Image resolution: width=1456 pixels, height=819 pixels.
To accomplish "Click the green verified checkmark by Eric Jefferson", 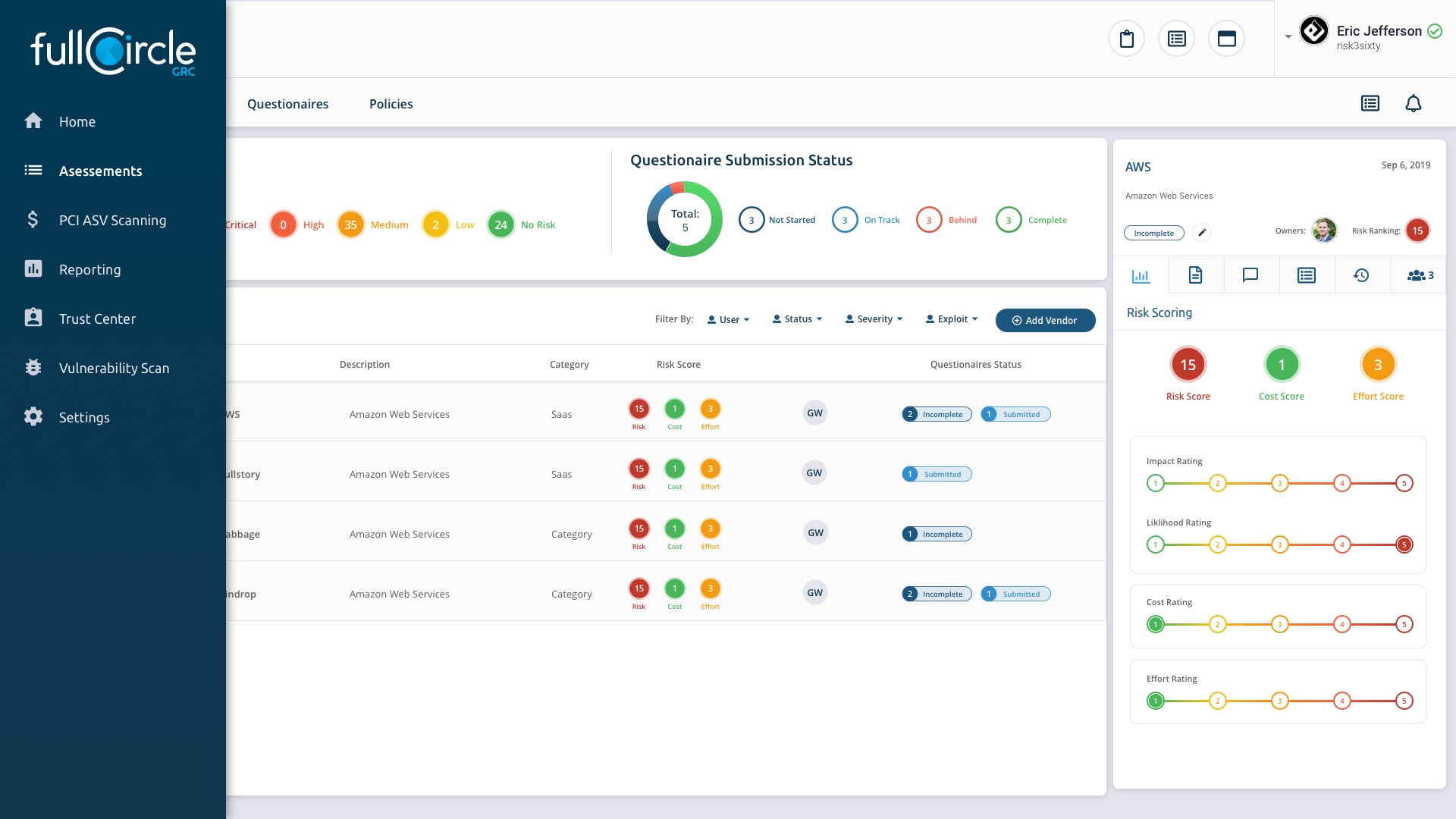I will click(x=1435, y=31).
